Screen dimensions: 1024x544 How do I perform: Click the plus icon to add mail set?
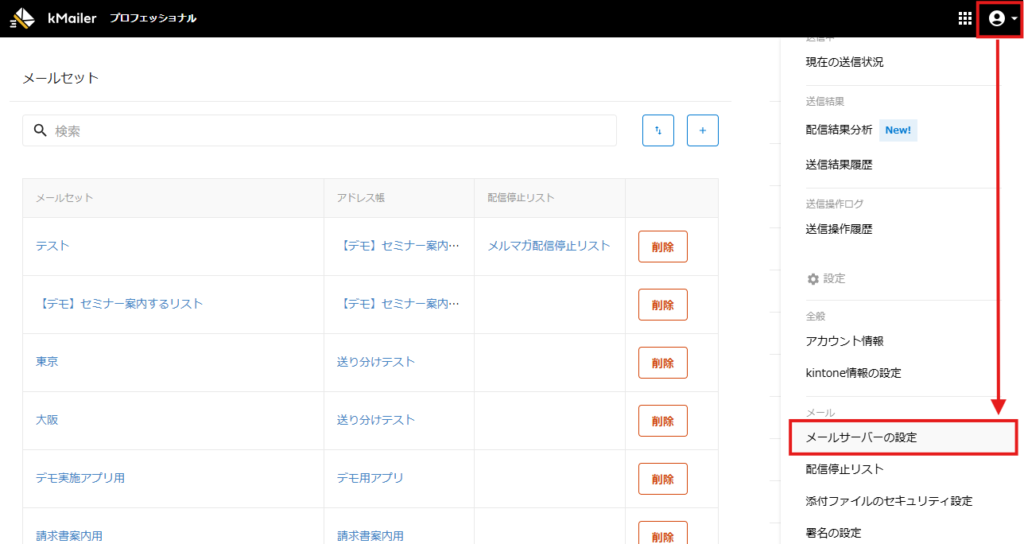[703, 130]
